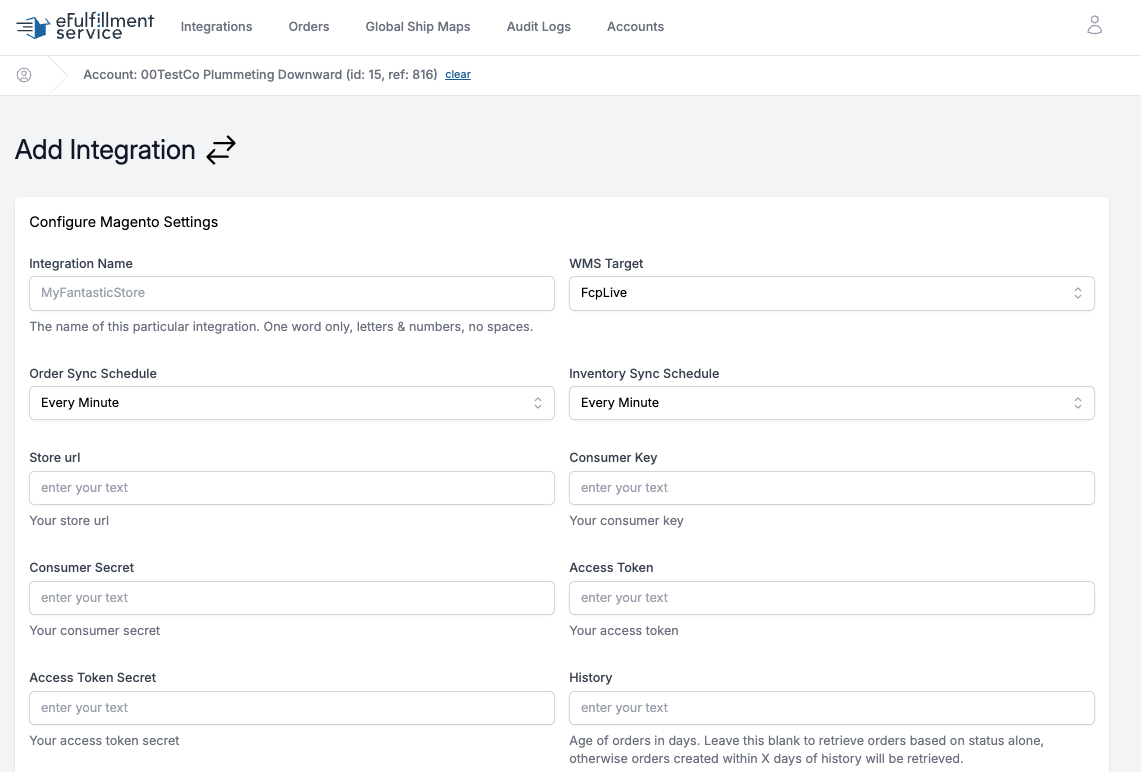
Task: Click the Integration Name label
Action: pos(81,263)
